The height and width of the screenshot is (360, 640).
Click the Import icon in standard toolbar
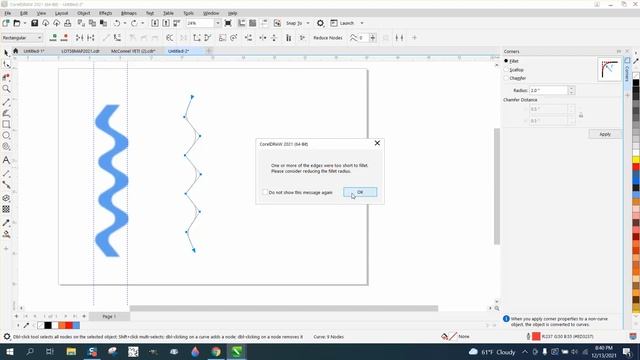click(155, 23)
